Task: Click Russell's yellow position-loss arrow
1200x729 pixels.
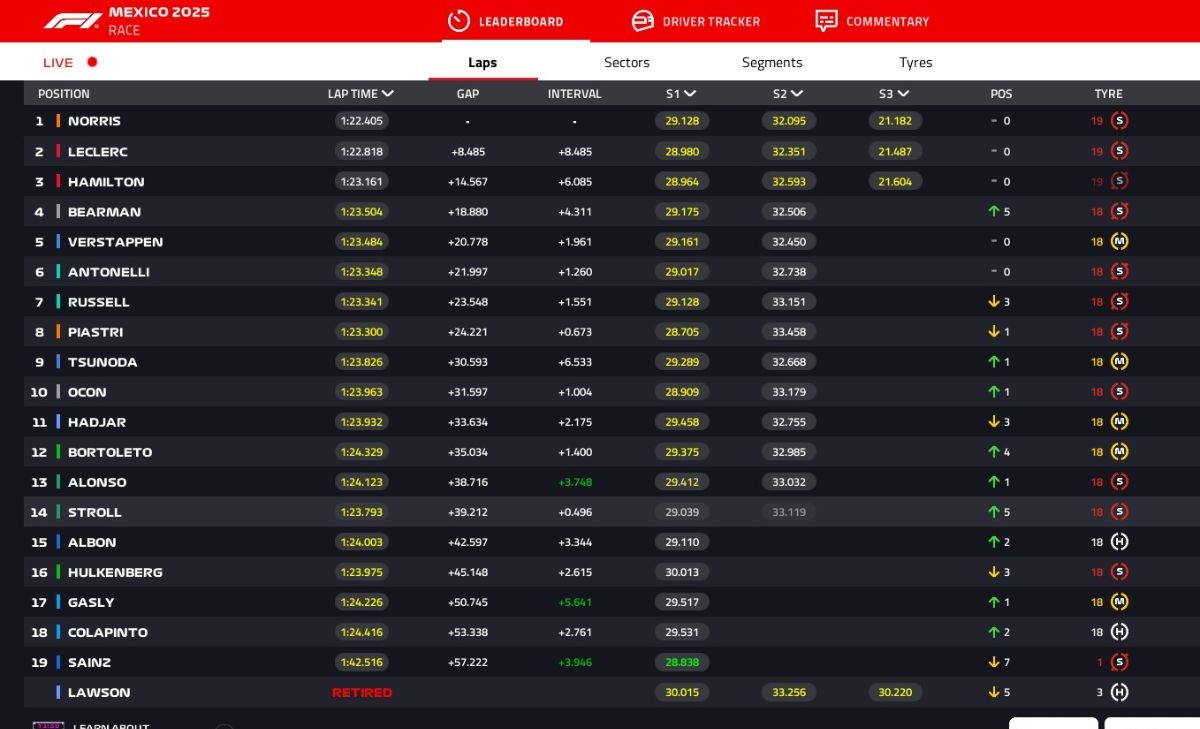Action: point(994,302)
